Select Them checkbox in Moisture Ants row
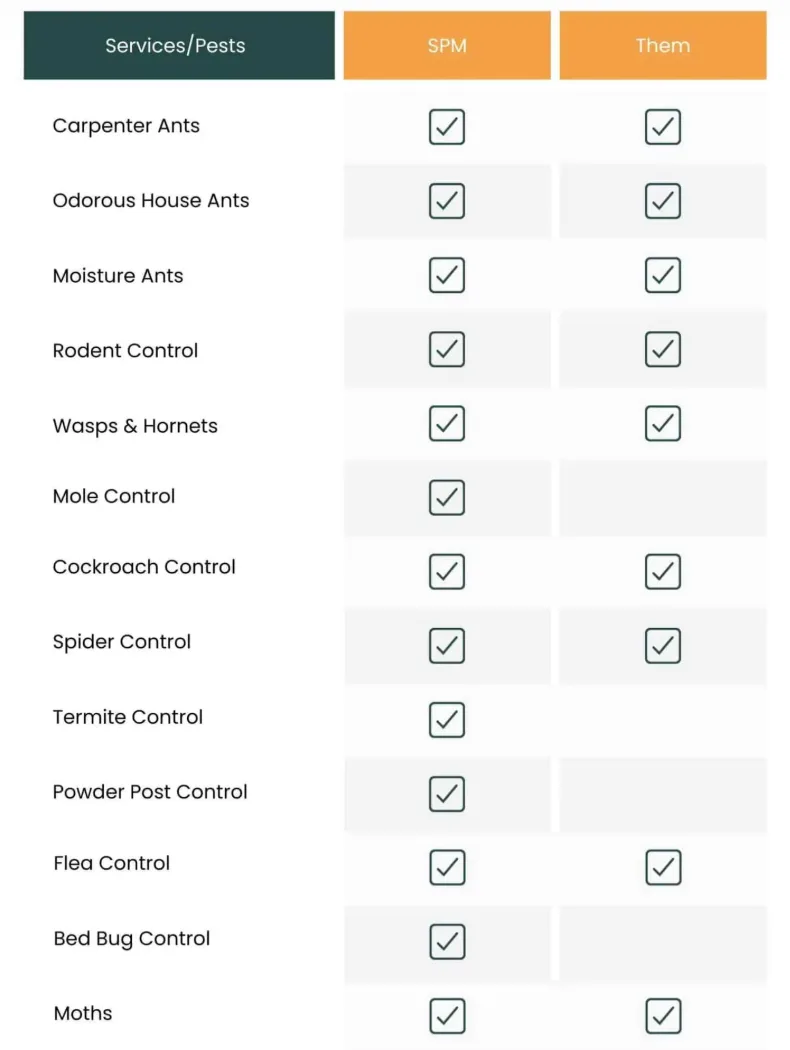Screen dimensions: 790x1050 pyautogui.click(x=663, y=275)
